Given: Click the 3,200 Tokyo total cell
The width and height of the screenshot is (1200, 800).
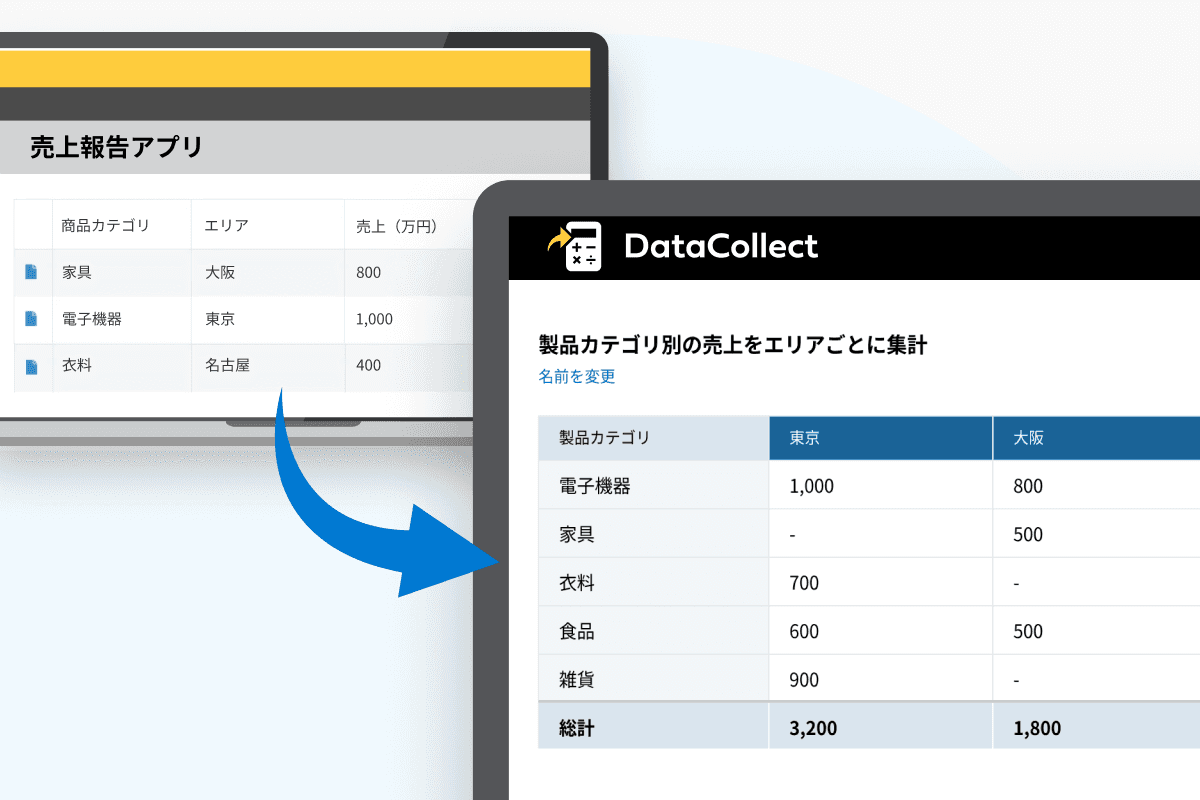Looking at the screenshot, I should 813,728.
